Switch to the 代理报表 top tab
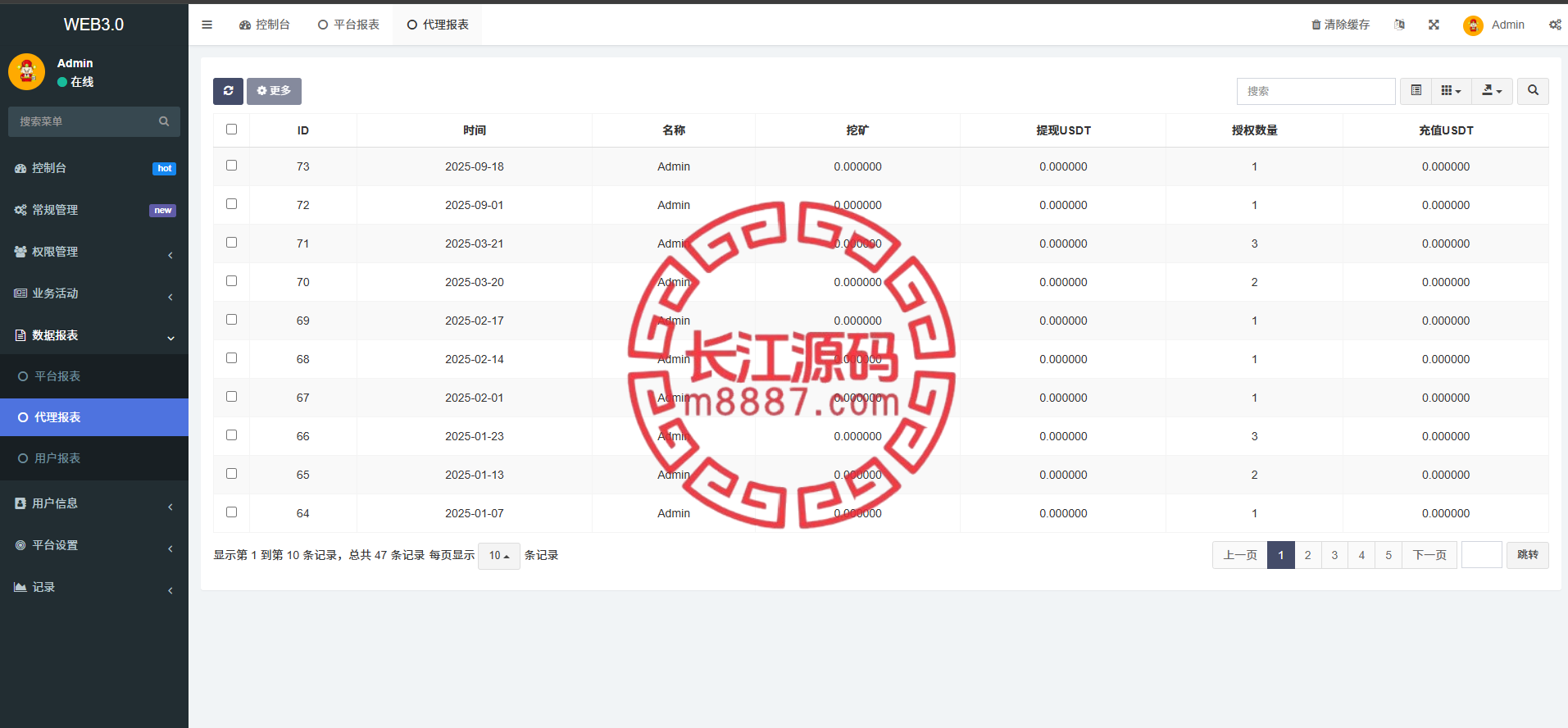Image resolution: width=1568 pixels, height=728 pixels. tap(438, 25)
